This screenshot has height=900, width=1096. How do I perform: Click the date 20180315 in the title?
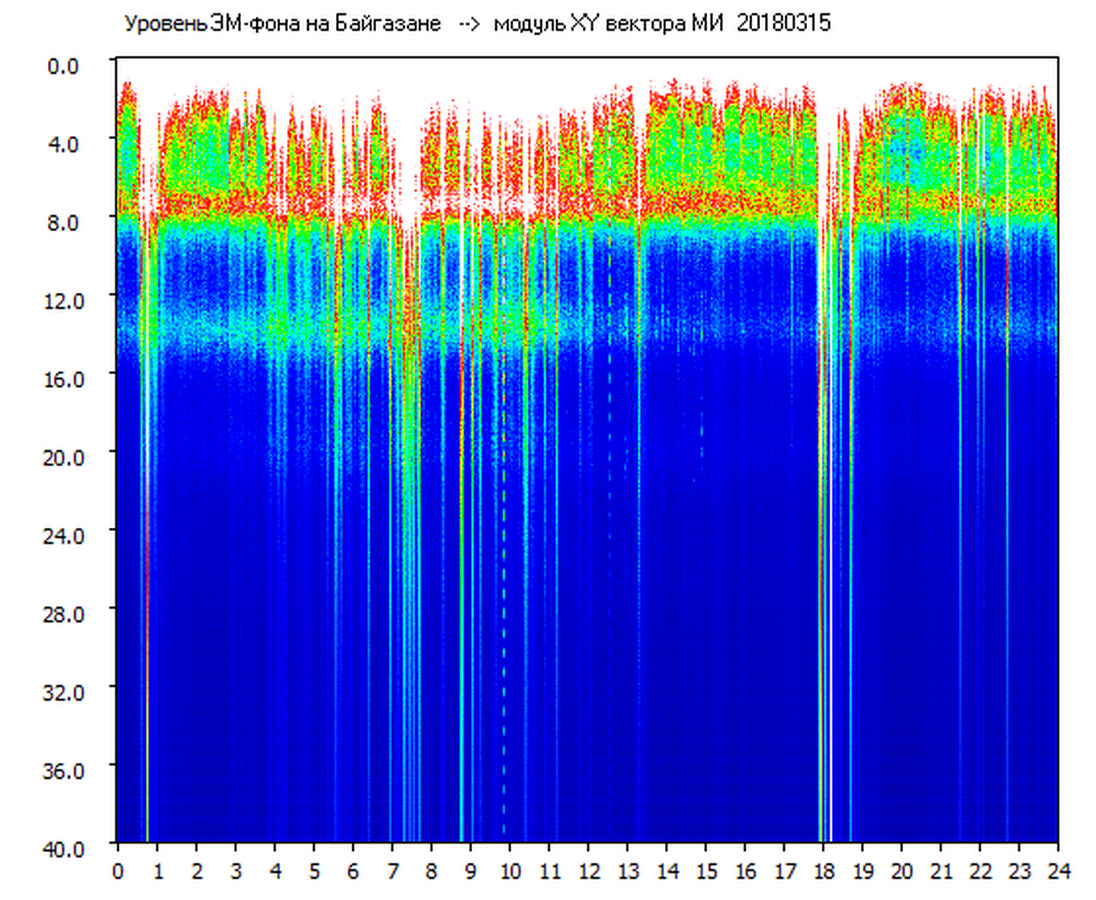coord(783,24)
